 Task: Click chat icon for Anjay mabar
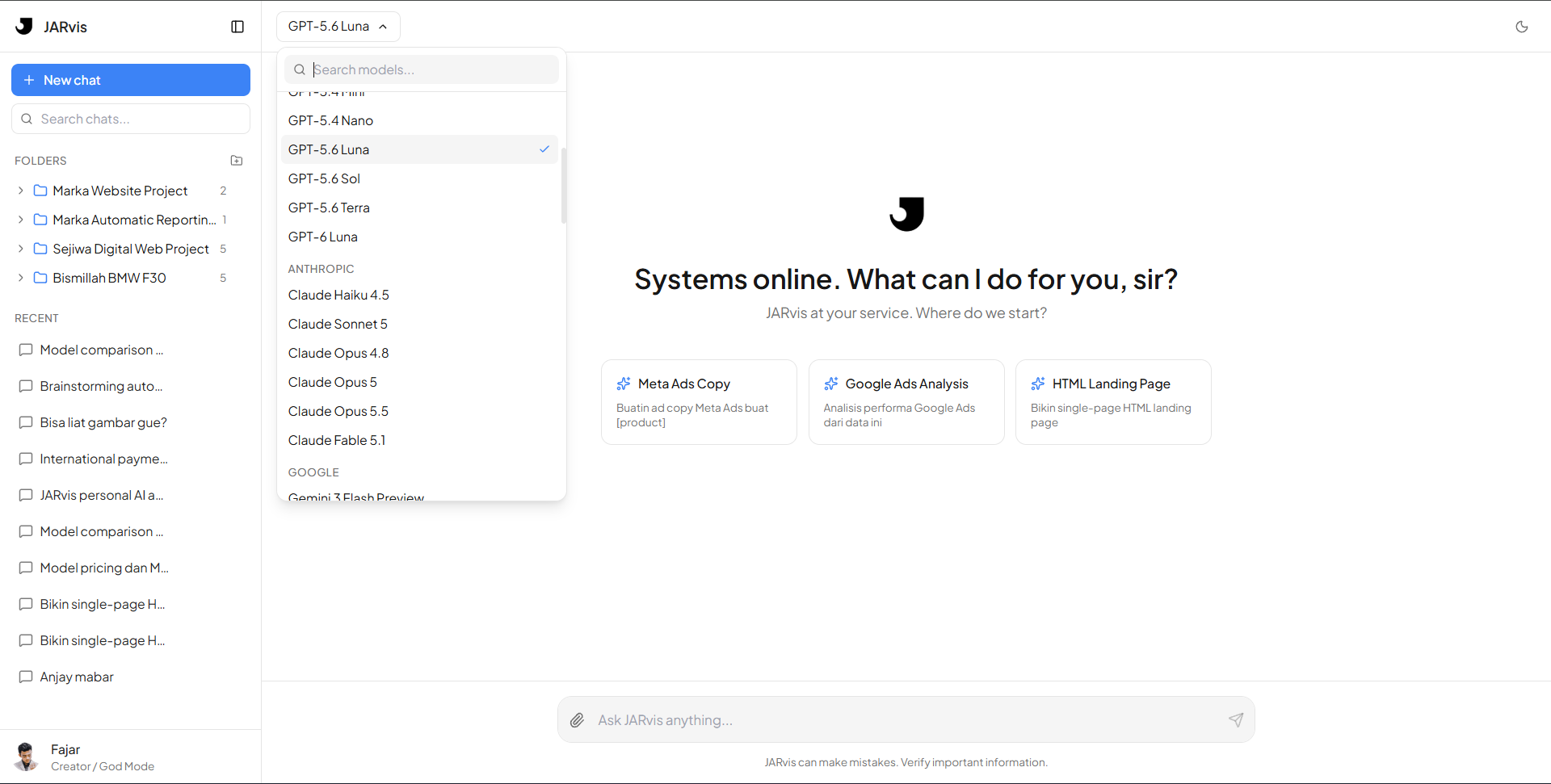pyautogui.click(x=26, y=677)
